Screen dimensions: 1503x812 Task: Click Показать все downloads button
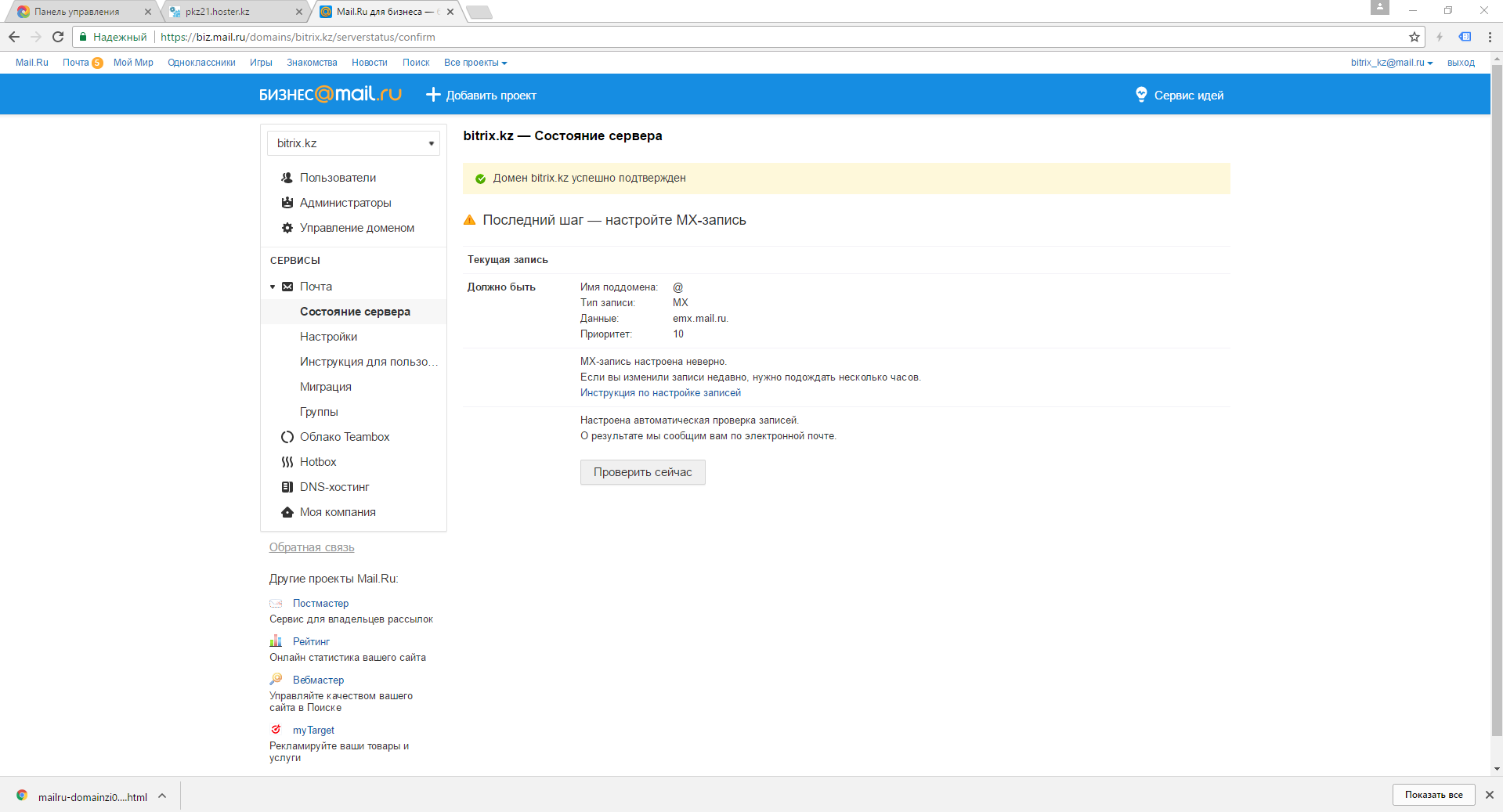point(1433,795)
